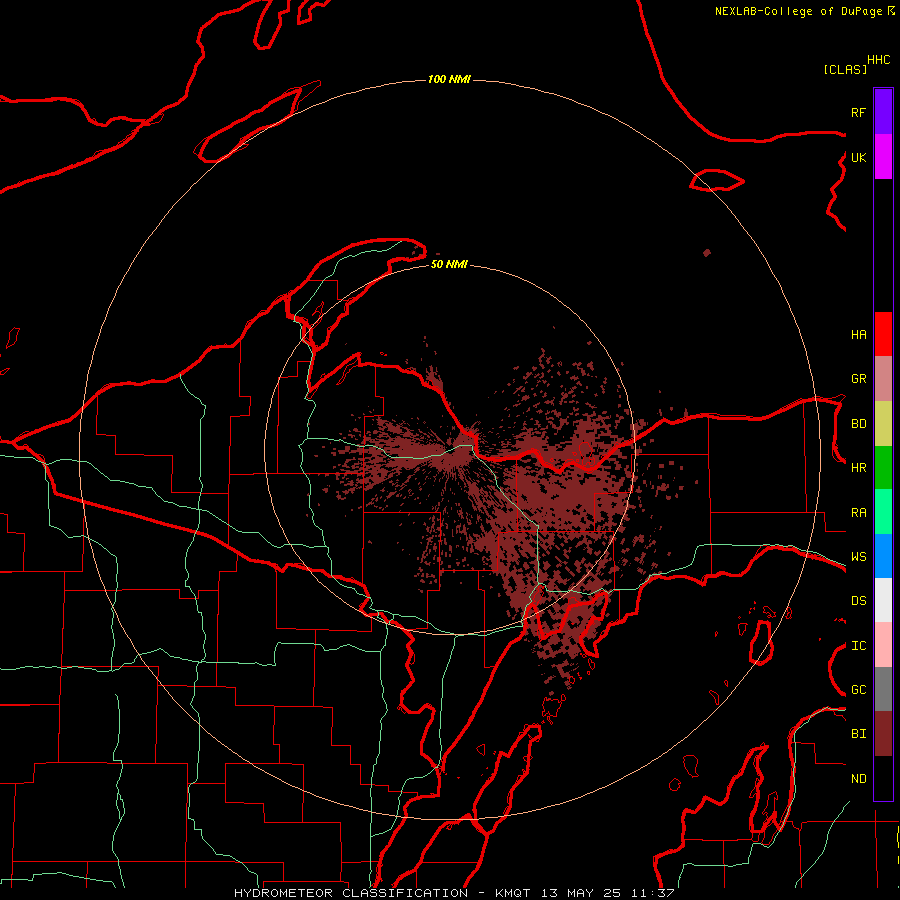Screen dimensions: 900x900
Task: Click the GC gray legend color block
Action: coord(883,689)
